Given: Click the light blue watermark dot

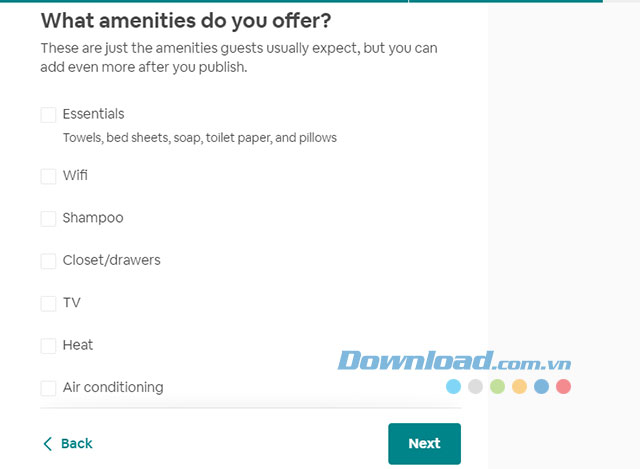Looking at the screenshot, I should pyautogui.click(x=454, y=386).
